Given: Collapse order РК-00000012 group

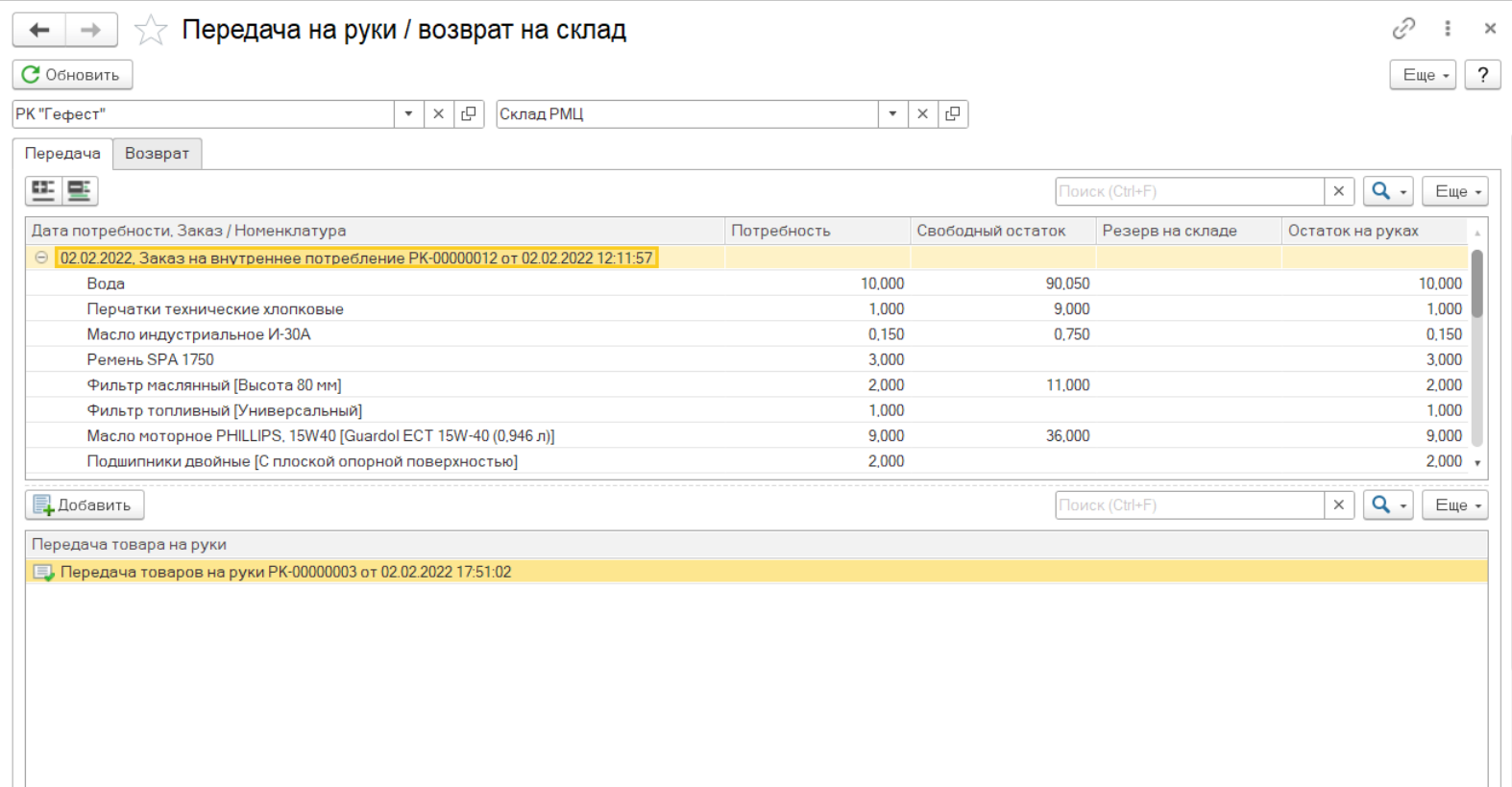Looking at the screenshot, I should (41, 258).
